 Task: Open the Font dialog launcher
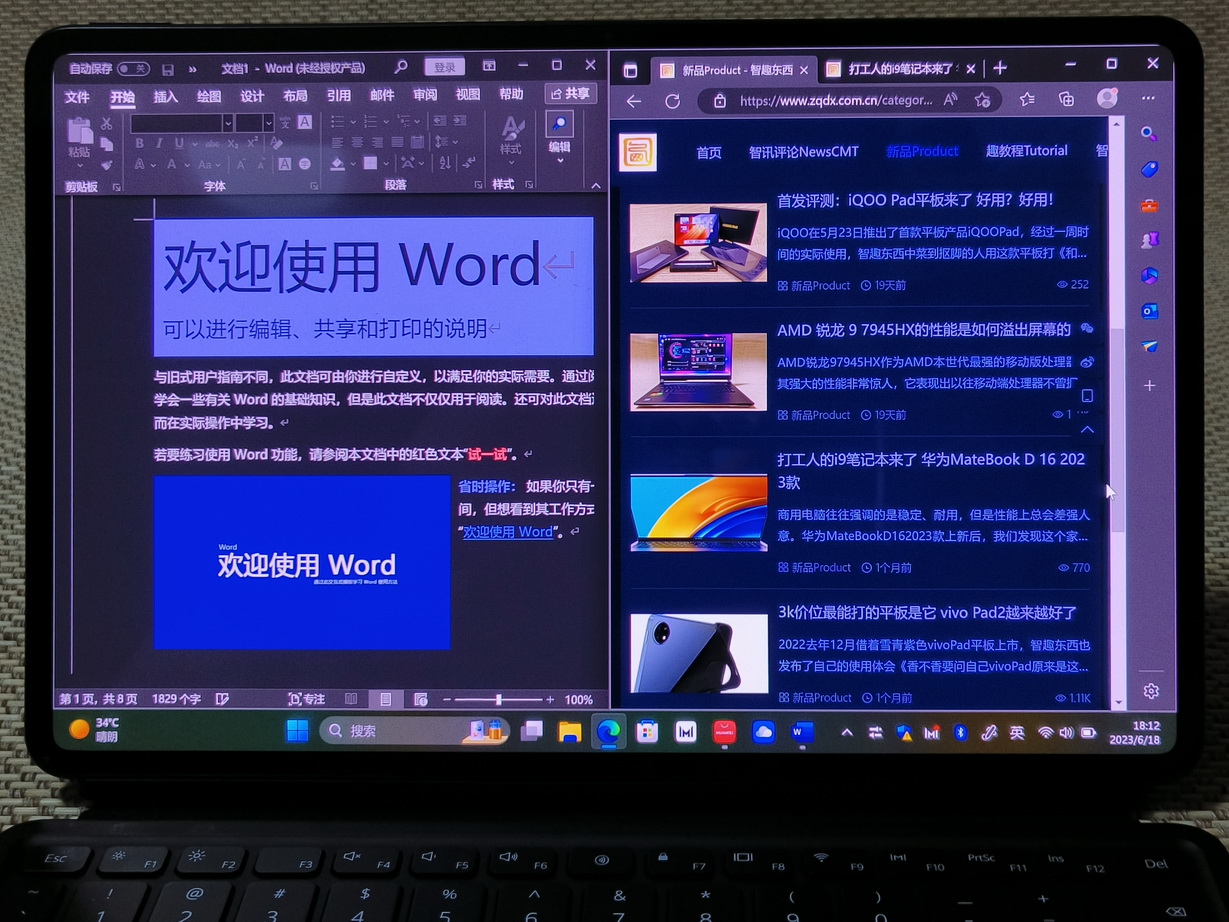point(314,187)
